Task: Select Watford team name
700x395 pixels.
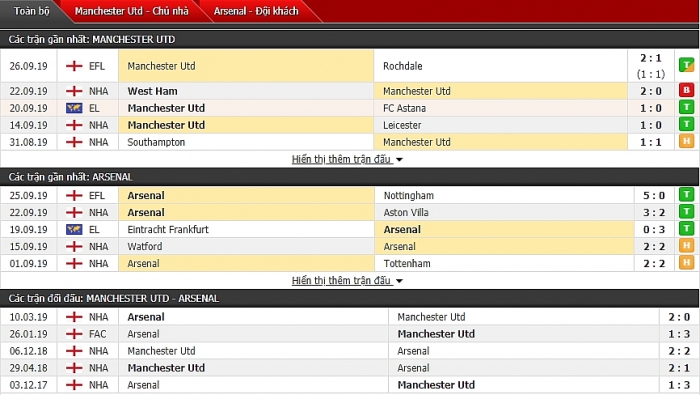Action: (145, 246)
